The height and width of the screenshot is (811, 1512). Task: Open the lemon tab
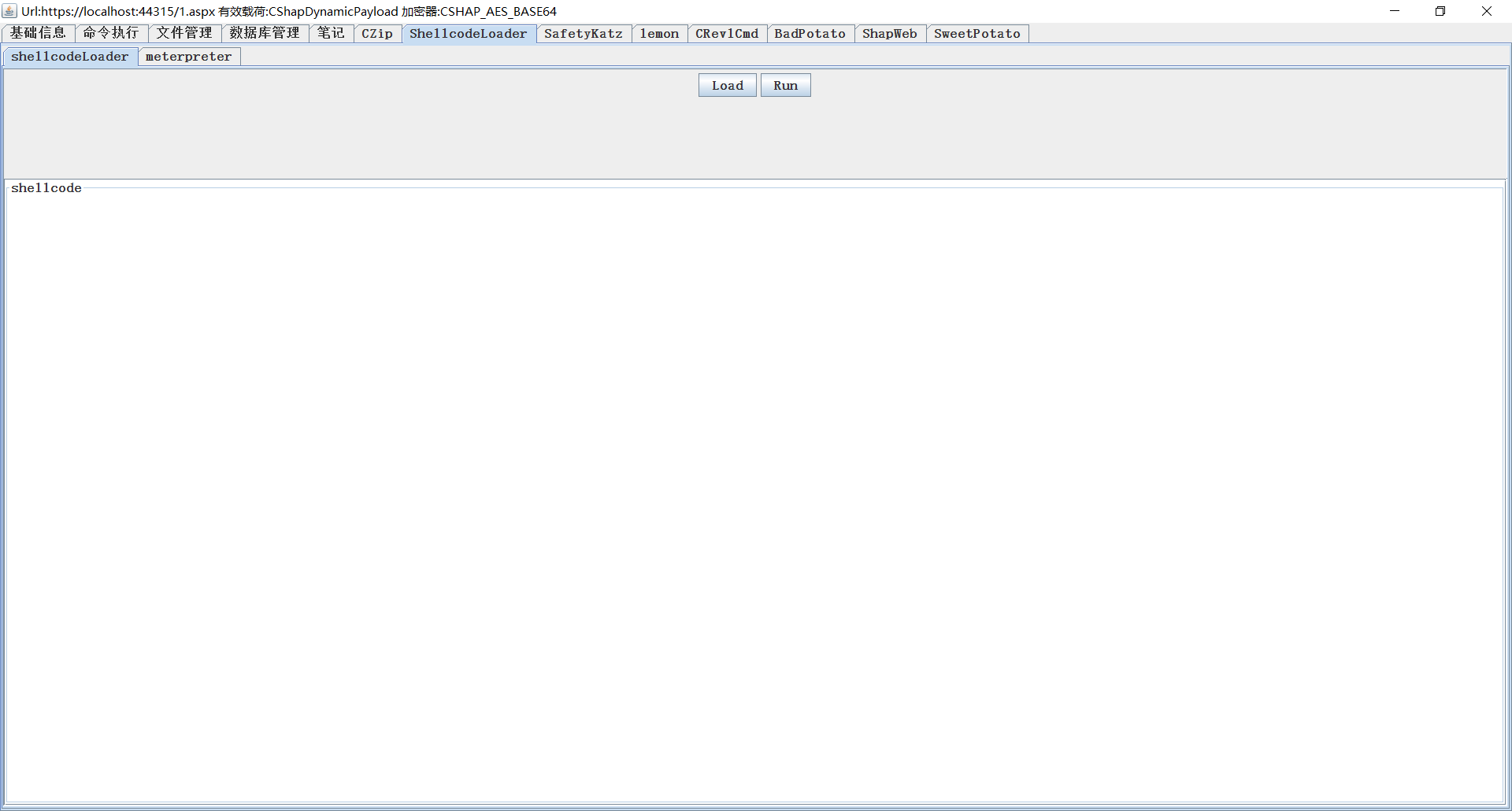coord(659,33)
